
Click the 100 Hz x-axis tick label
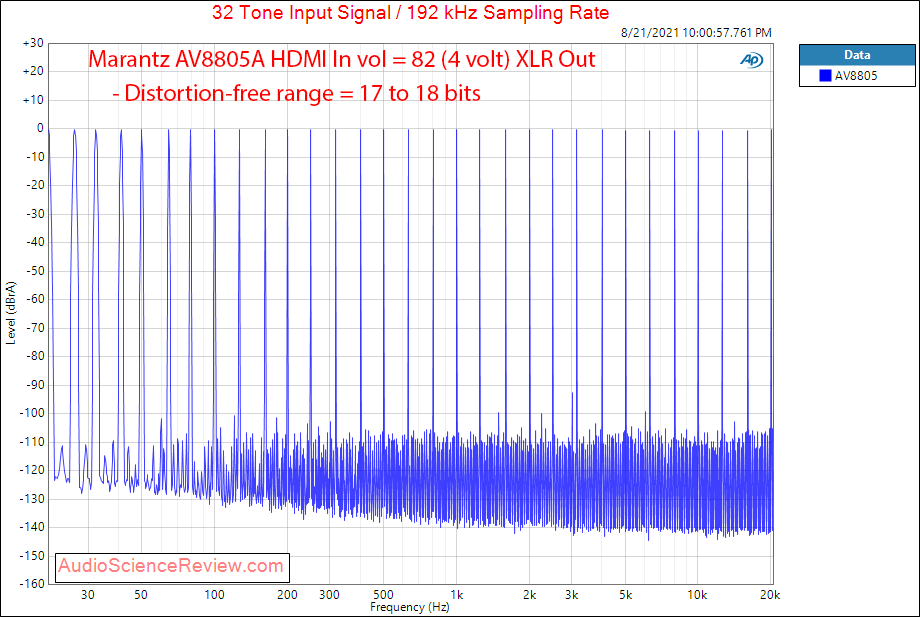click(214, 595)
